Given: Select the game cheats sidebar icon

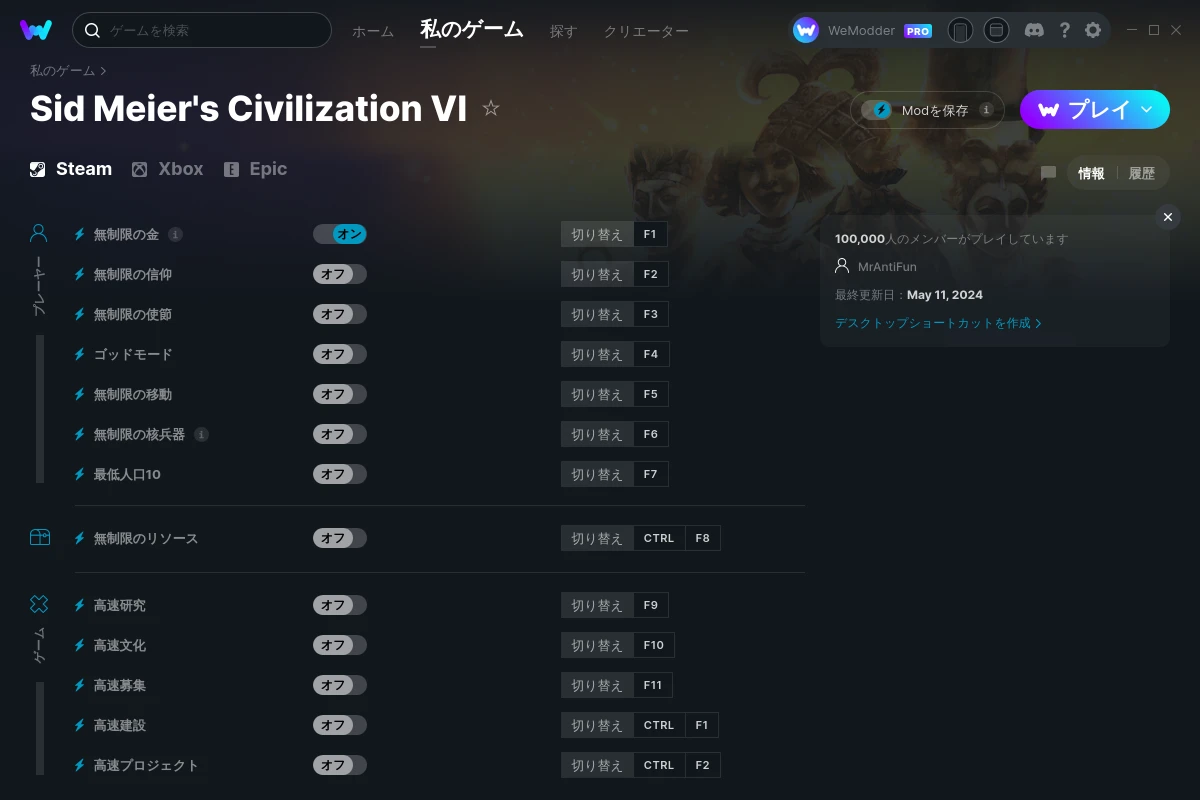Looking at the screenshot, I should click(38, 604).
